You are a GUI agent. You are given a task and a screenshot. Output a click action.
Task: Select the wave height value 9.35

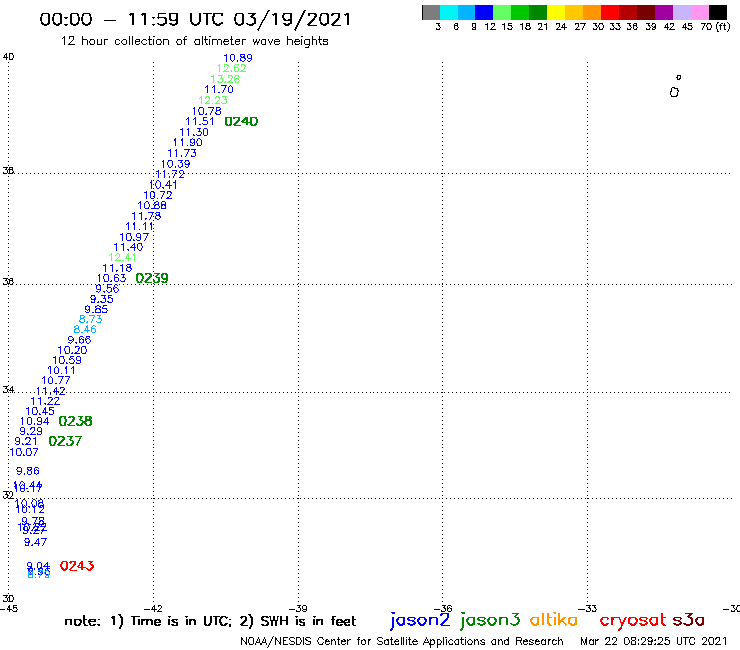click(101, 299)
